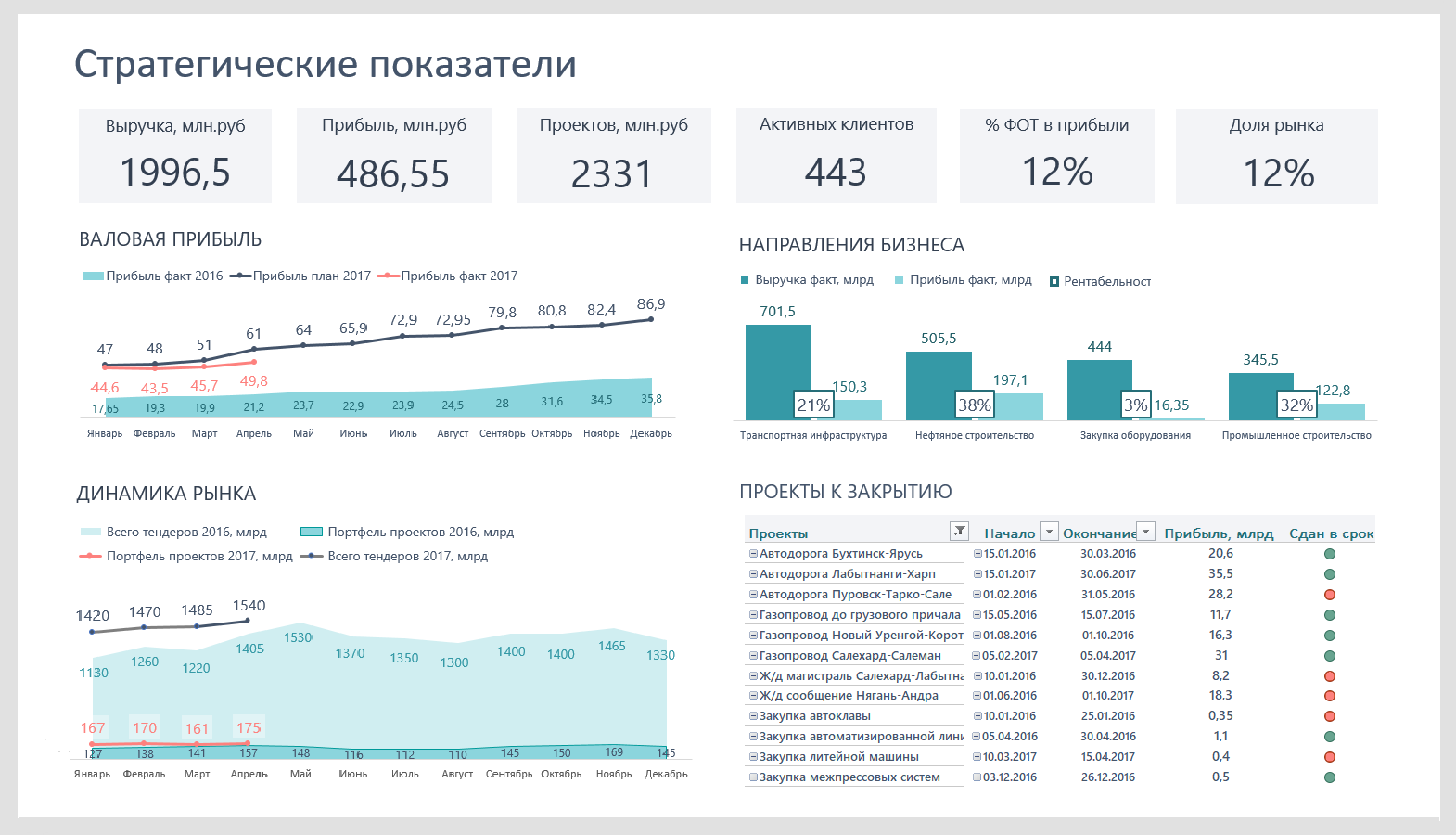Collapse the Газопровод Салехард-Салеман row

(753, 656)
